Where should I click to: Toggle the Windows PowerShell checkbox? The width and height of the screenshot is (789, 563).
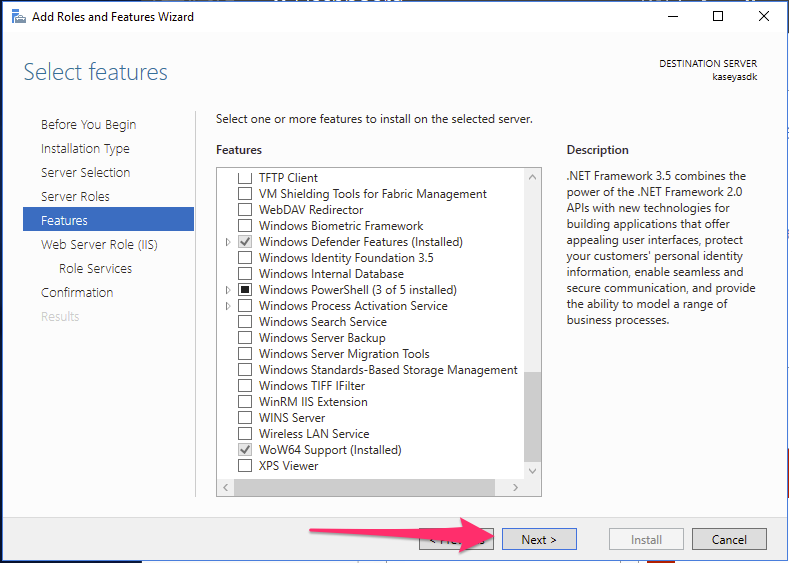tap(245, 290)
